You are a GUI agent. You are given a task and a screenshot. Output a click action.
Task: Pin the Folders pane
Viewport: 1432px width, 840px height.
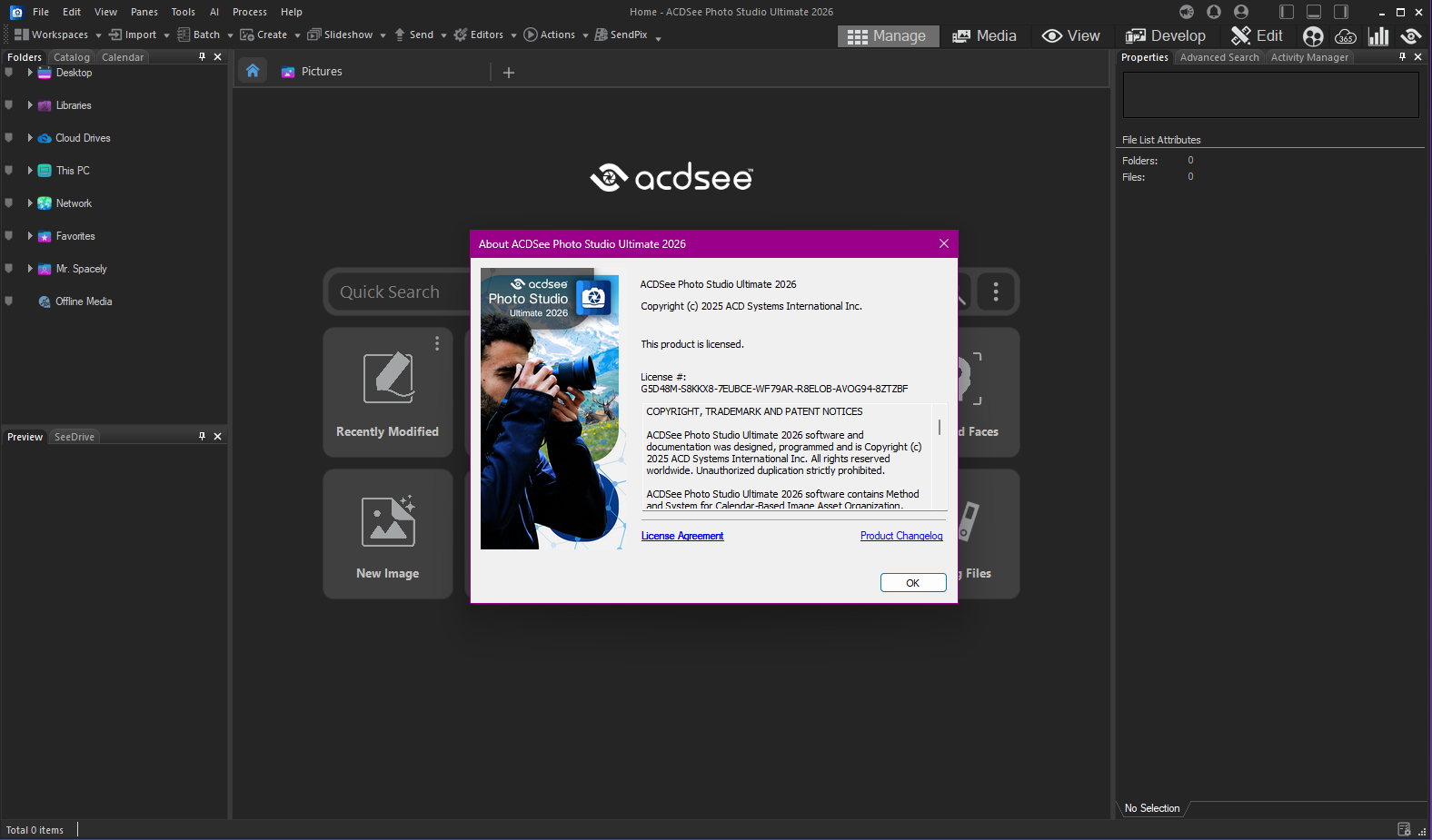point(202,56)
